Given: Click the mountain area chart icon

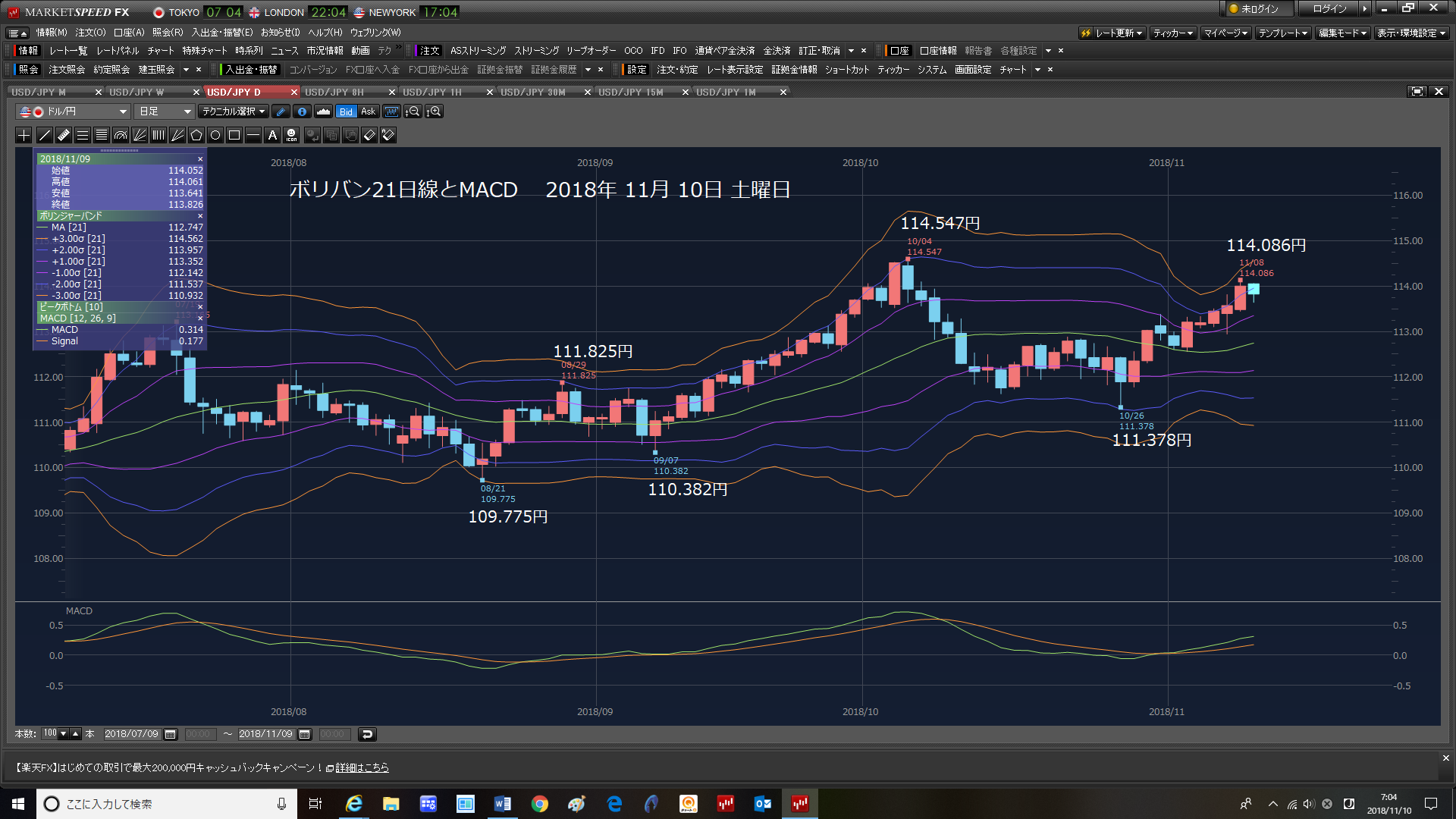Looking at the screenshot, I should (323, 111).
